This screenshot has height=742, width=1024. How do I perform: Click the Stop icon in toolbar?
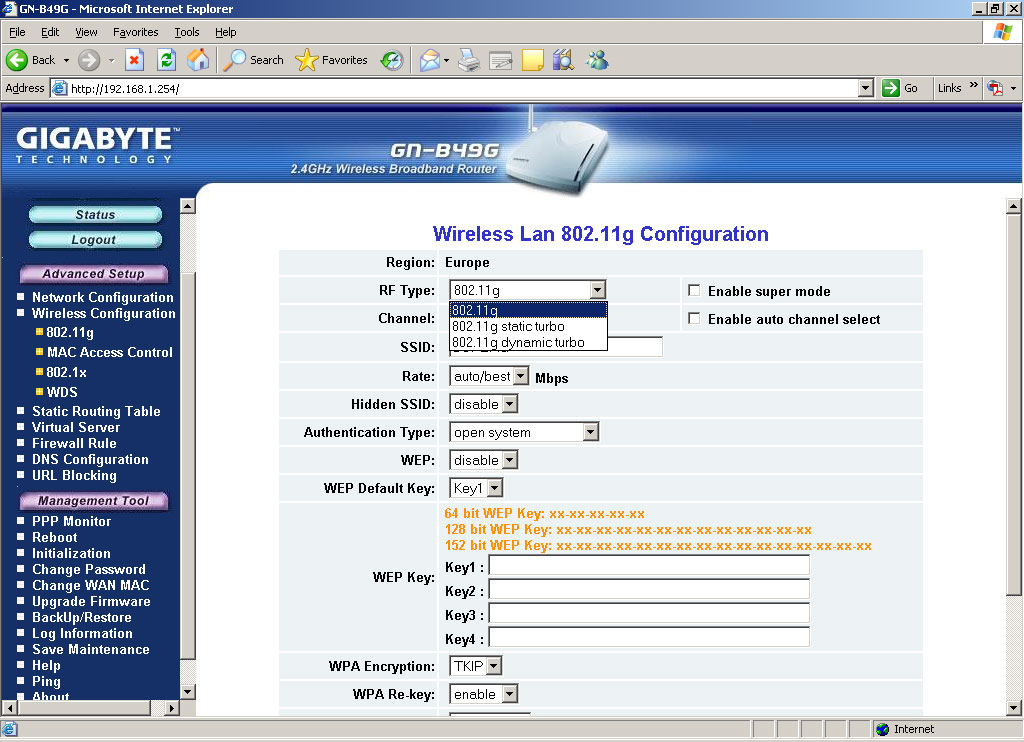(x=135, y=60)
